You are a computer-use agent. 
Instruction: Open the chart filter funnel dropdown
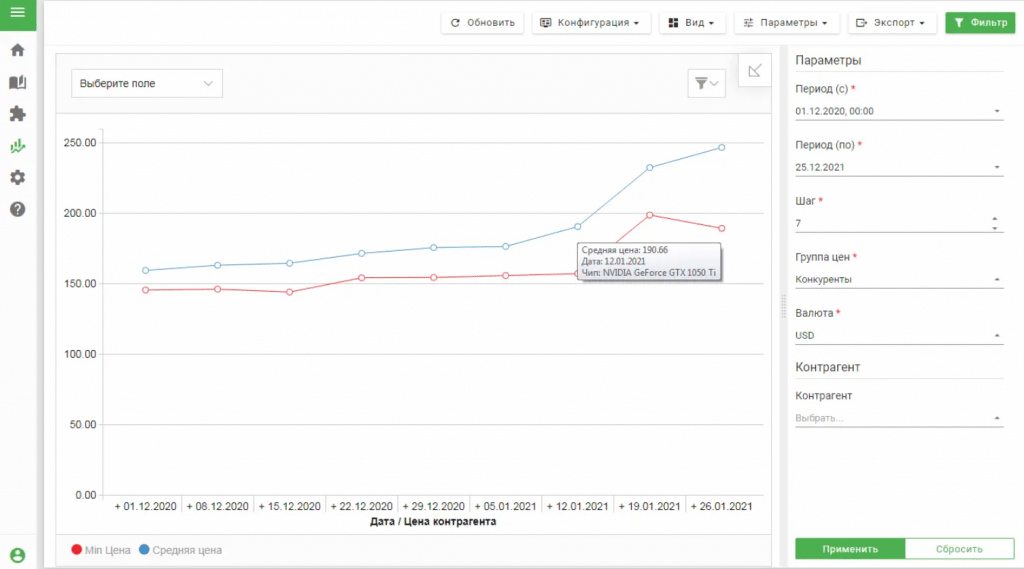[x=706, y=84]
